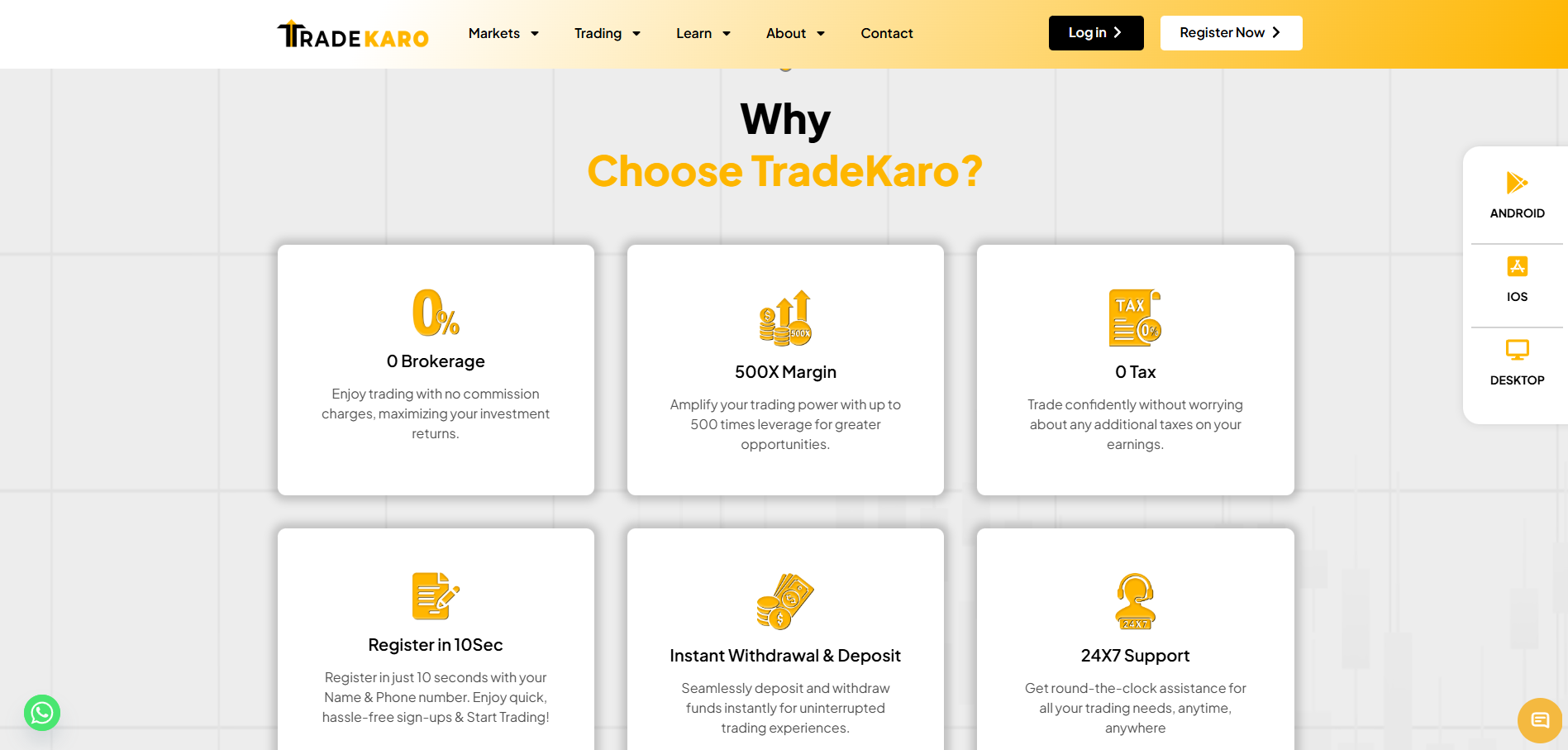The image size is (1568, 750).
Task: Expand the Trading dropdown menu
Action: click(x=608, y=33)
